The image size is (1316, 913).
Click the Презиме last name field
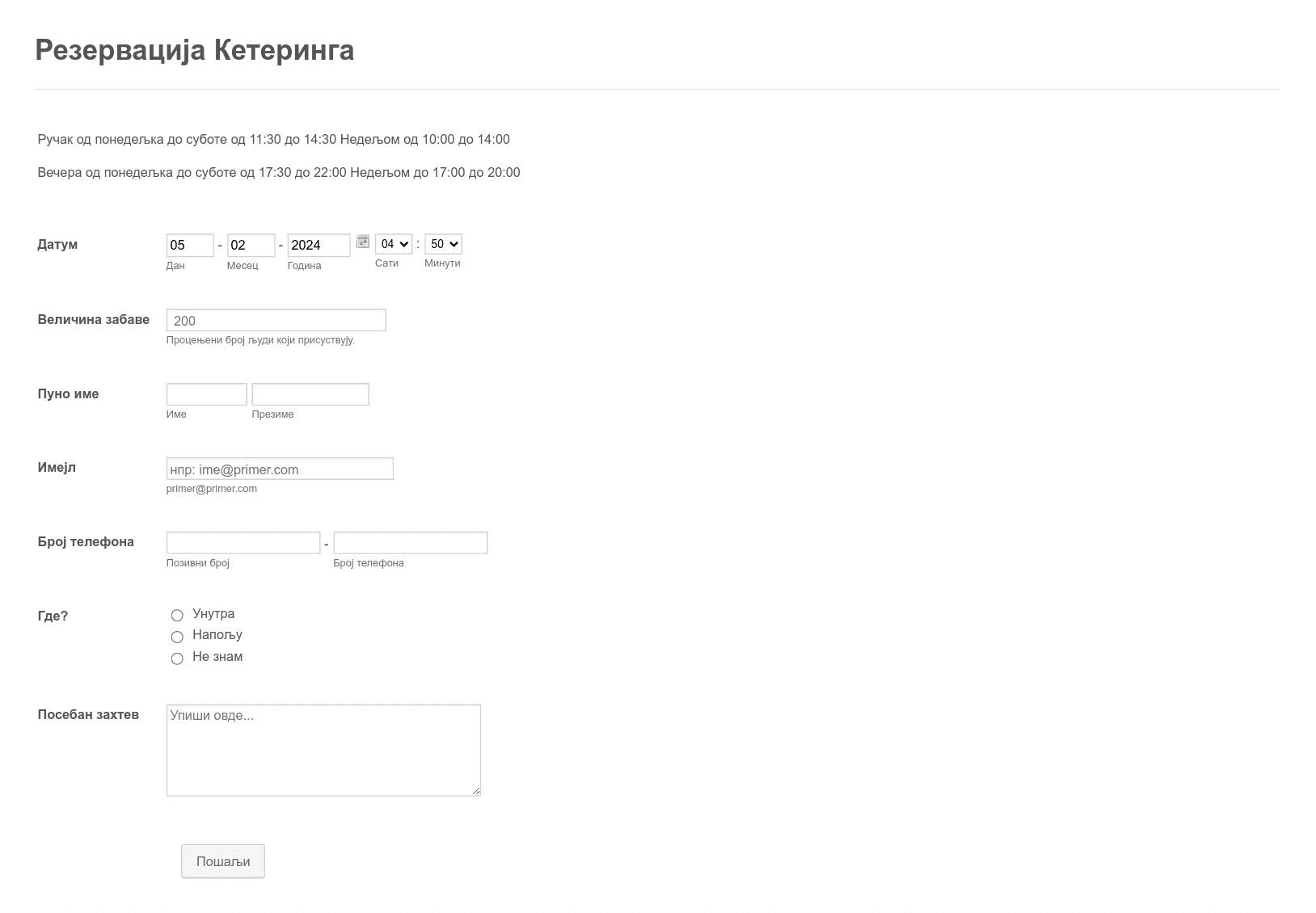310,394
